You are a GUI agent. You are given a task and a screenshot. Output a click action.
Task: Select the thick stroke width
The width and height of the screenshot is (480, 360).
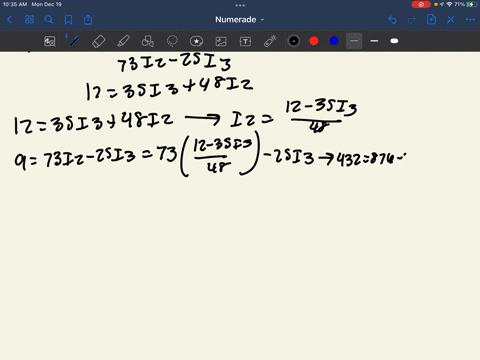coord(394,41)
